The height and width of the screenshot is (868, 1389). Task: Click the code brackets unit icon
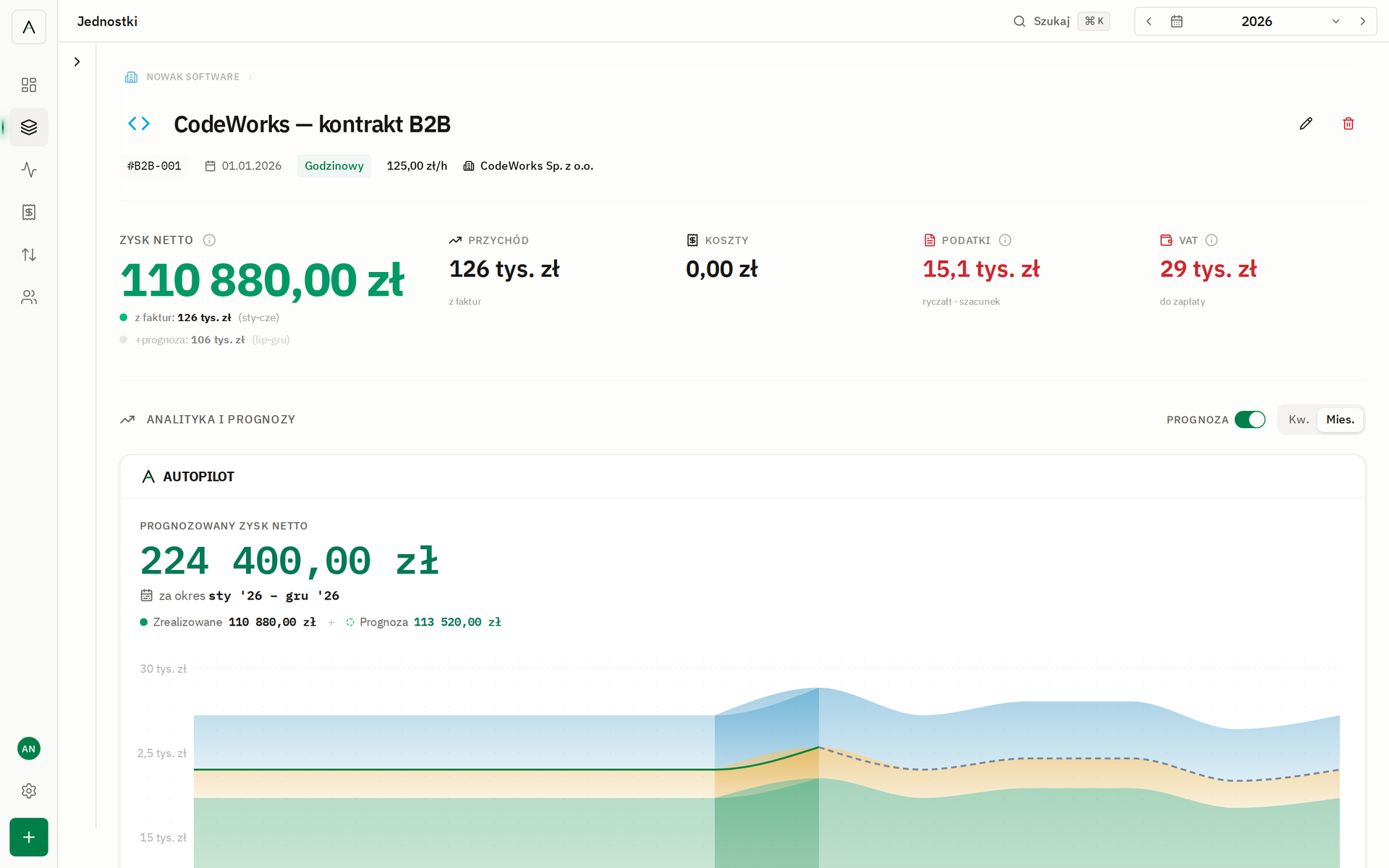coord(139,124)
